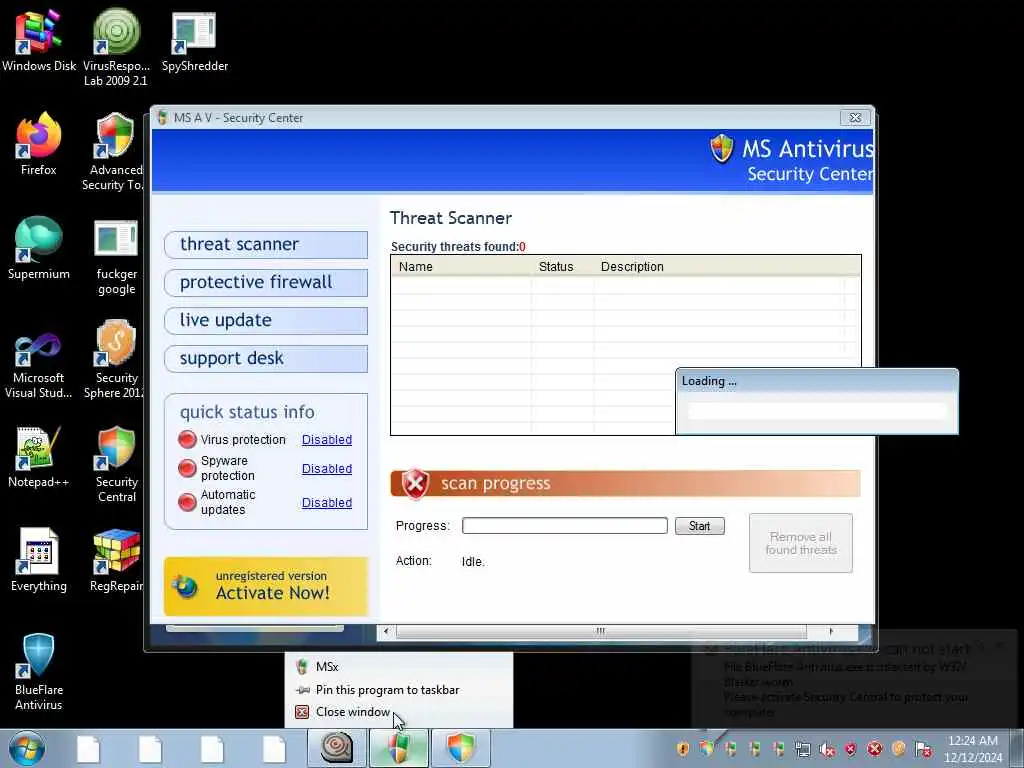1024x768 pixels.
Task: Launch Supermium from the desktop
Action: click(39, 248)
